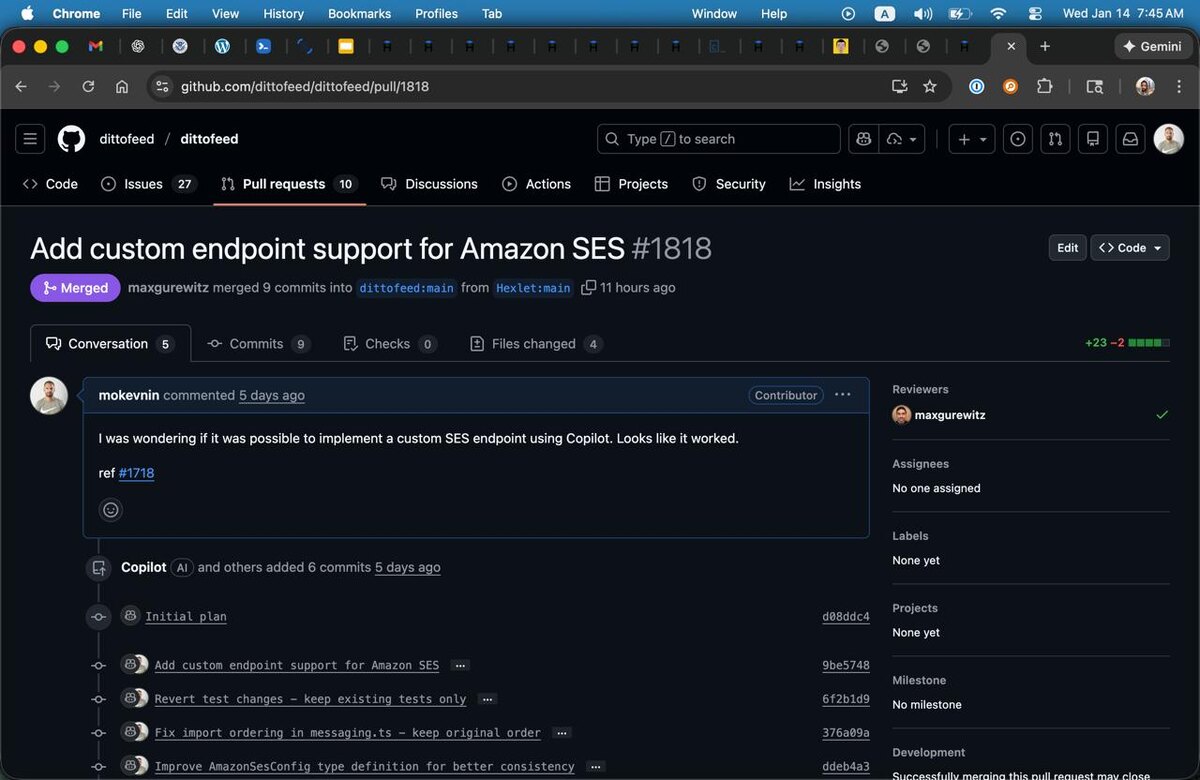Select the Conversation tab
Screen dimensions: 1200x780
pos(110,343)
